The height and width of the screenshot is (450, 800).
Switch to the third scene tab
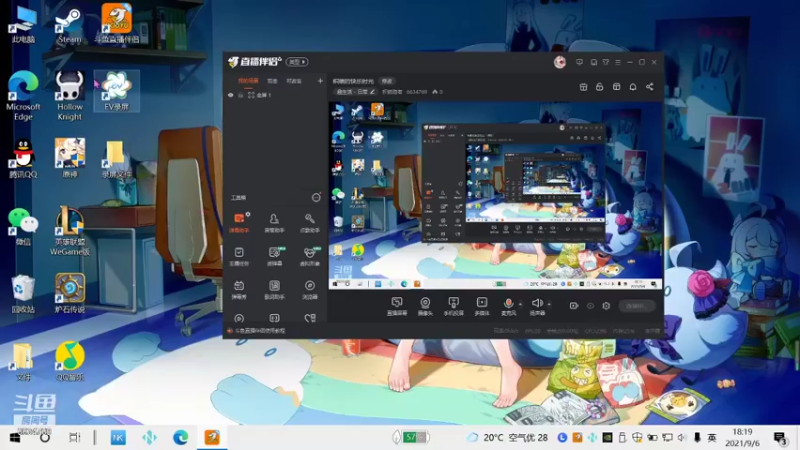294,81
